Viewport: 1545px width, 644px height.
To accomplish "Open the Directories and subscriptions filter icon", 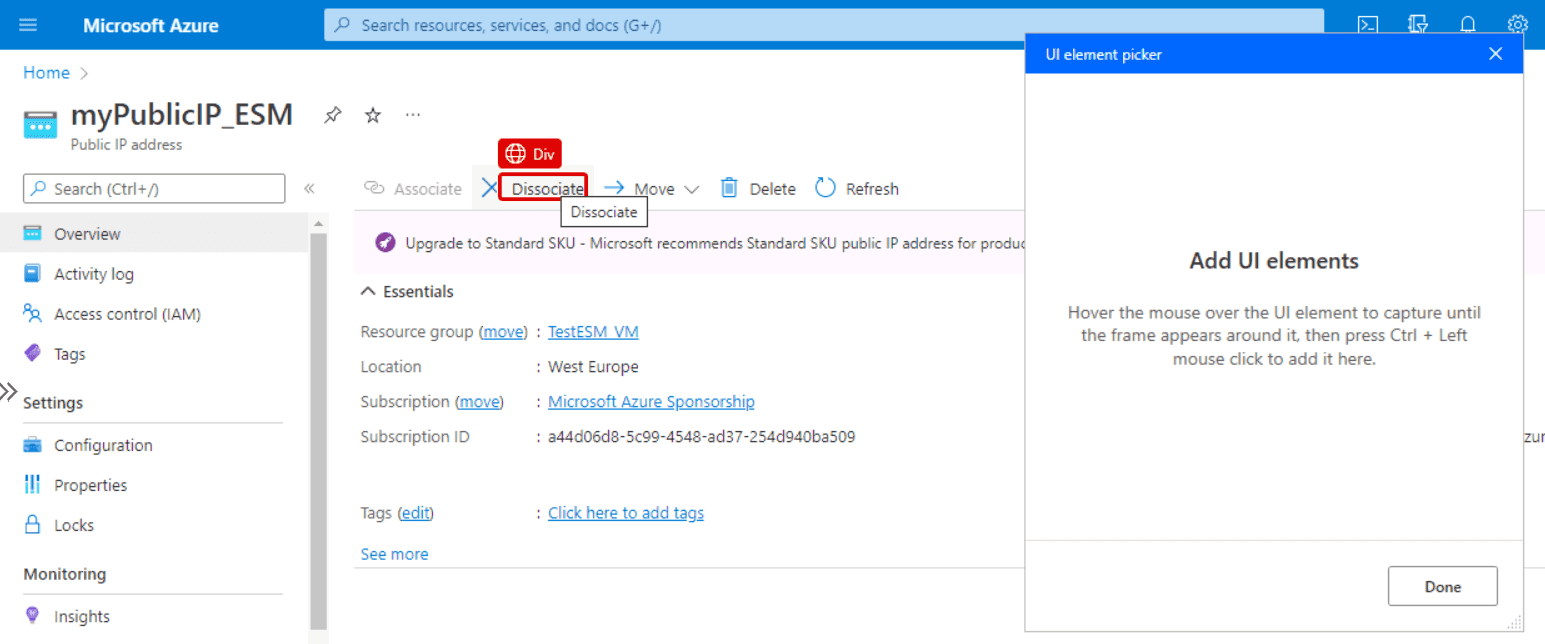I will 1418,25.
